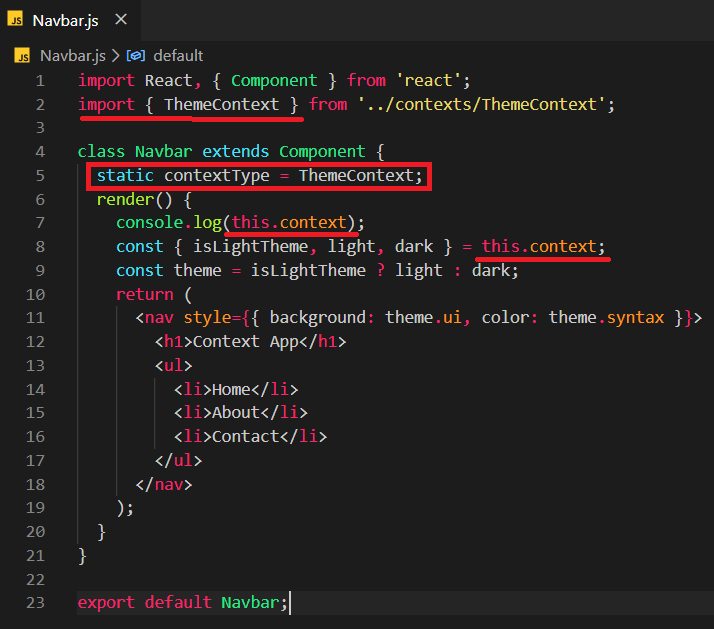Image resolution: width=714 pixels, height=629 pixels.
Task: Click the JS icon in the breadcrumb bar
Action: 22,55
